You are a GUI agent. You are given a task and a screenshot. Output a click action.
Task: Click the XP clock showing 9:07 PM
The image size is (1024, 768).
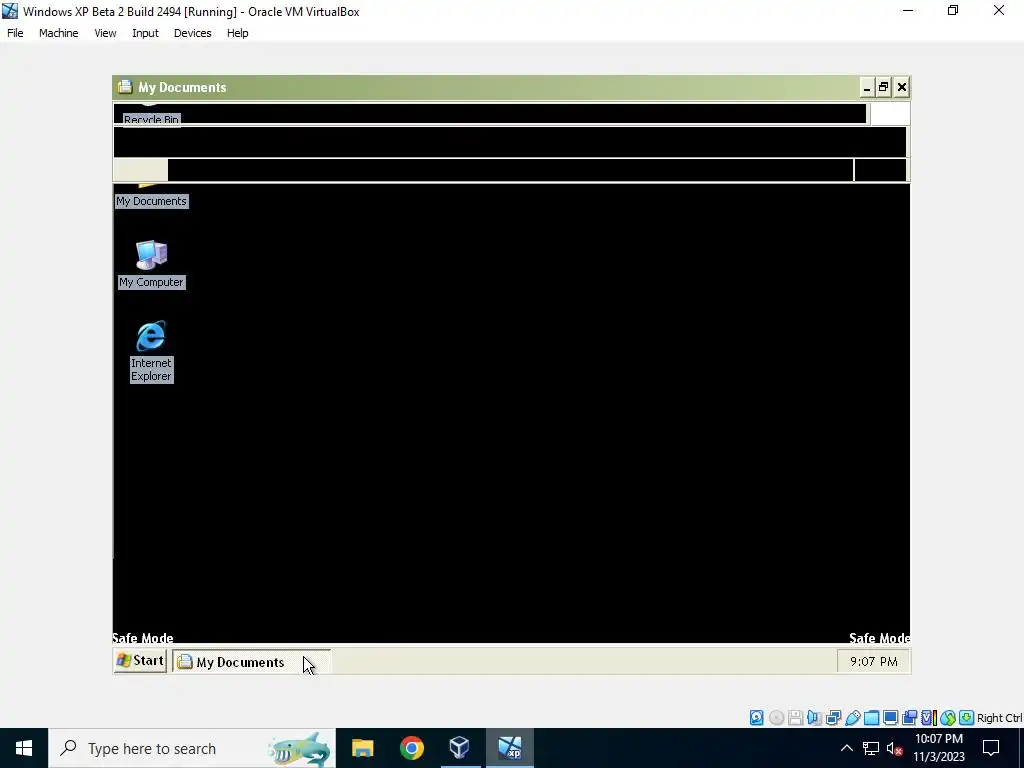tap(874, 662)
